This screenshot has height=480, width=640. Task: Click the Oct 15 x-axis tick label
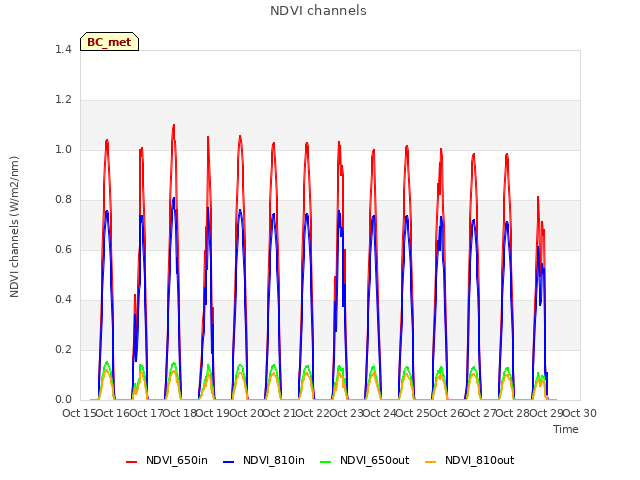(x=80, y=413)
